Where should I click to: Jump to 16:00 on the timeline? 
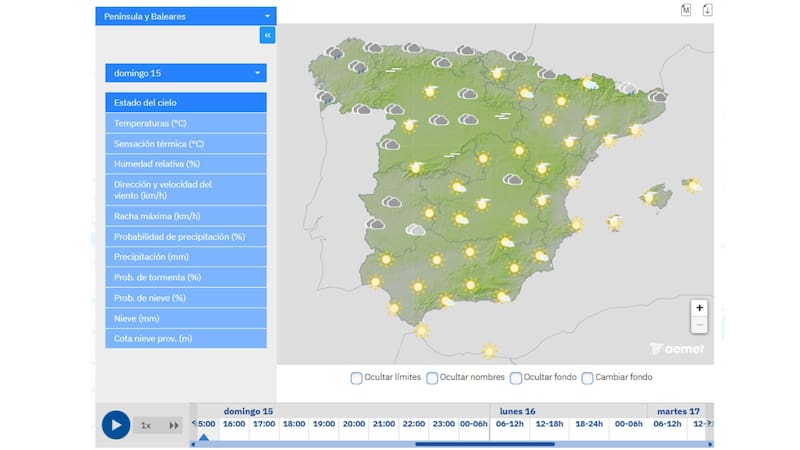234,424
